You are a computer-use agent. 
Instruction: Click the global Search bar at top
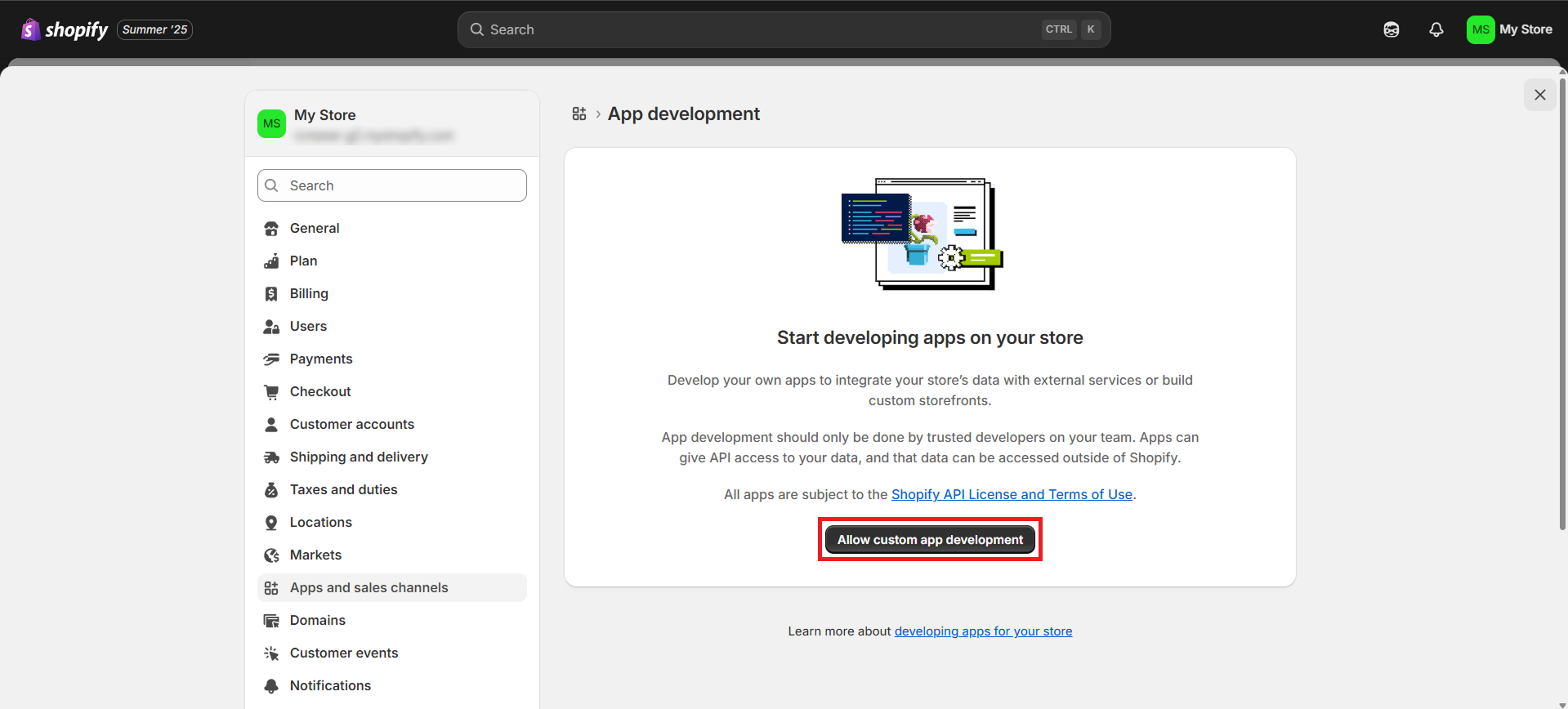coord(784,29)
